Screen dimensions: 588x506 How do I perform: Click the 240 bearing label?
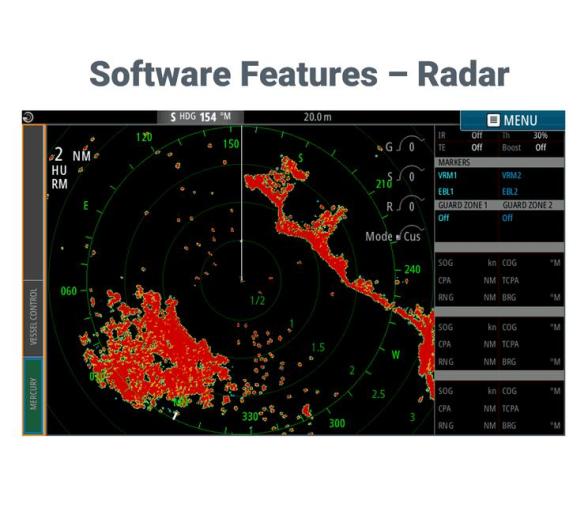point(412,269)
